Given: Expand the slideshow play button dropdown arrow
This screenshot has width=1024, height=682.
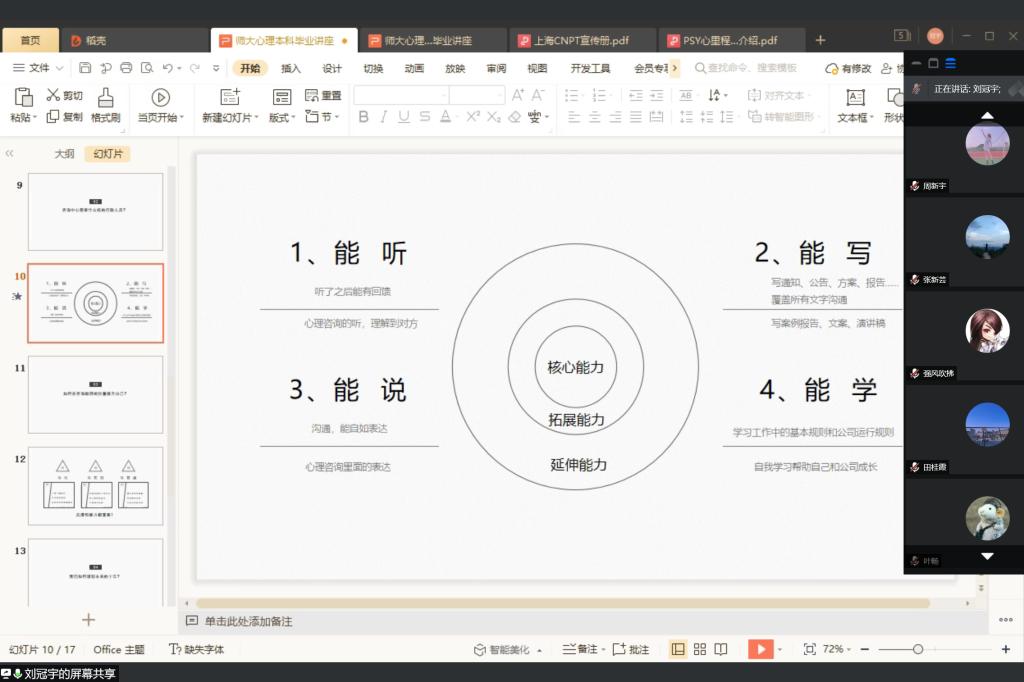Looking at the screenshot, I should click(x=780, y=649).
